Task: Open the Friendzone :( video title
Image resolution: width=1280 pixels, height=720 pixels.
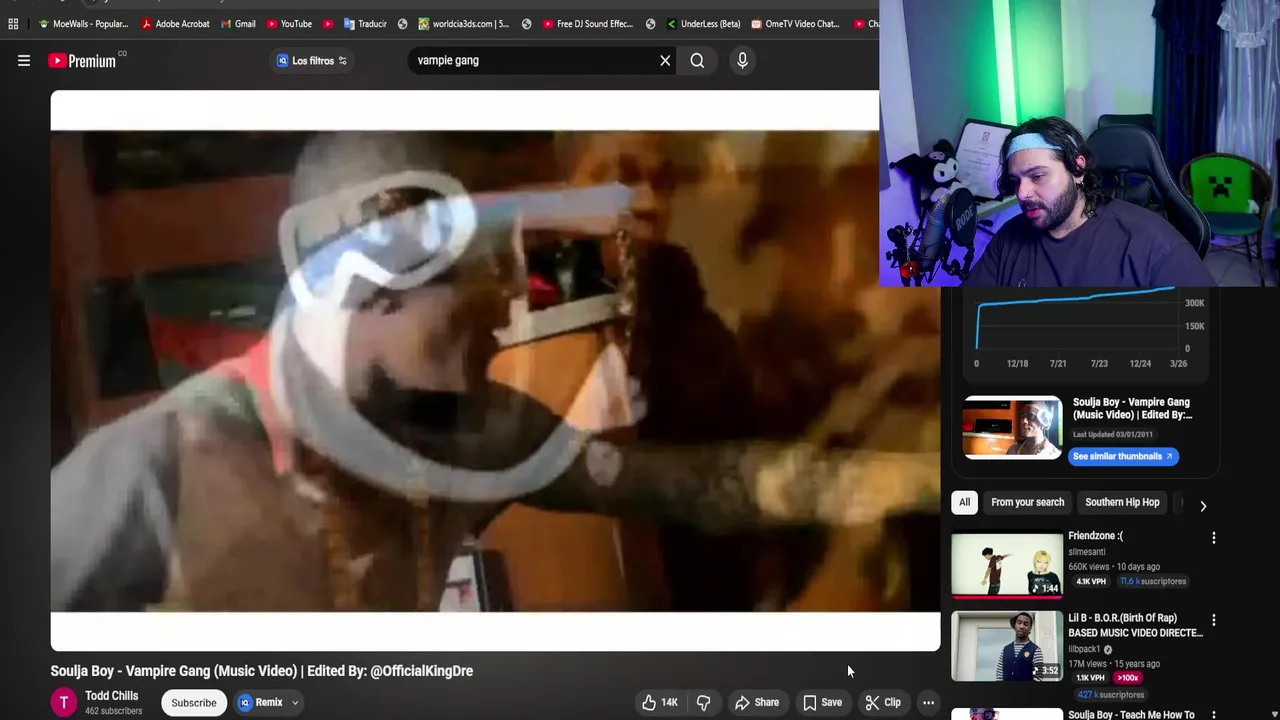Action: point(1095,536)
